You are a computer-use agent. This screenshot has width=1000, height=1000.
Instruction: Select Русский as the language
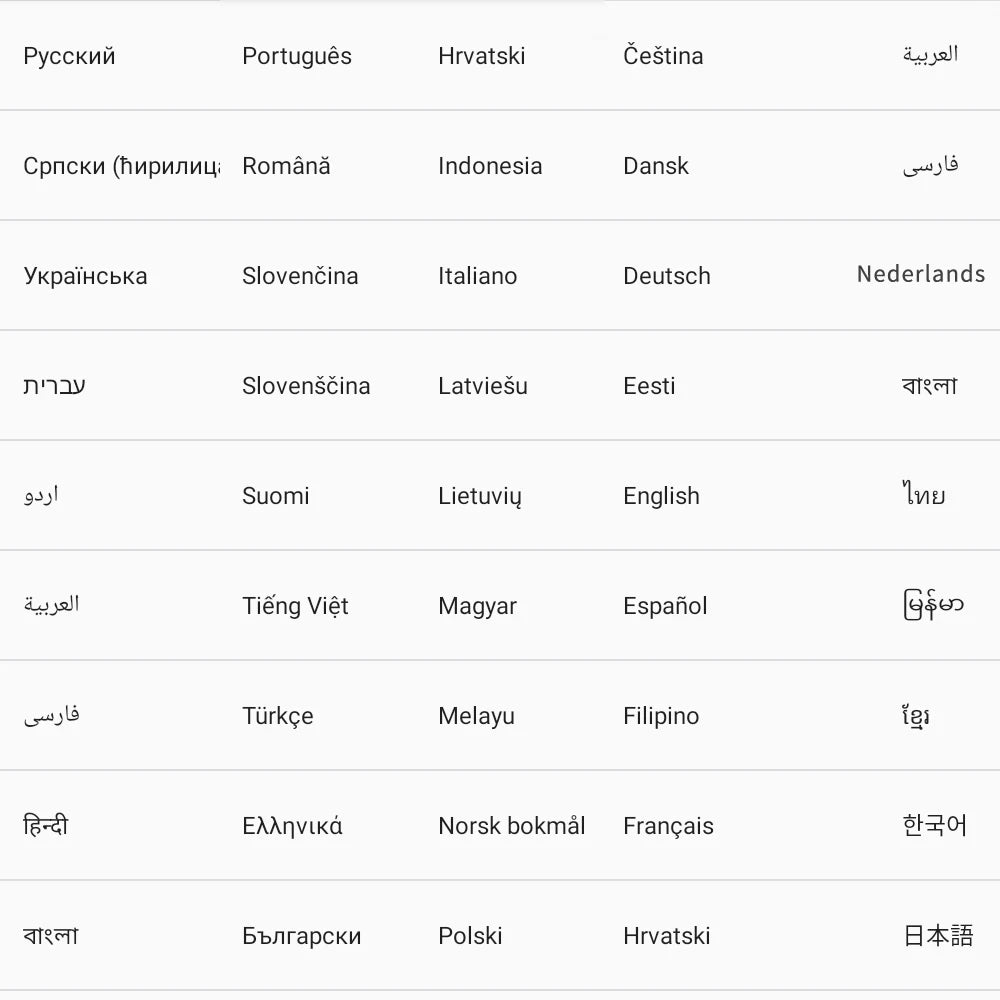(70, 56)
